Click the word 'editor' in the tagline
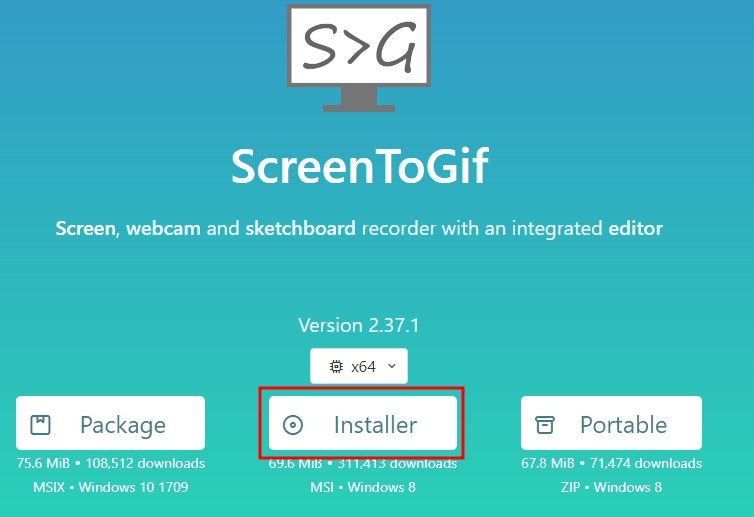 tap(636, 228)
